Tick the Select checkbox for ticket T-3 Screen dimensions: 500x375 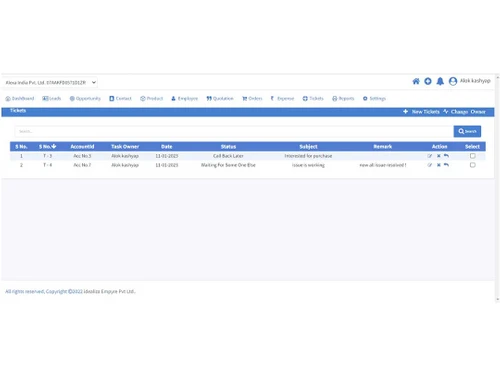472,156
